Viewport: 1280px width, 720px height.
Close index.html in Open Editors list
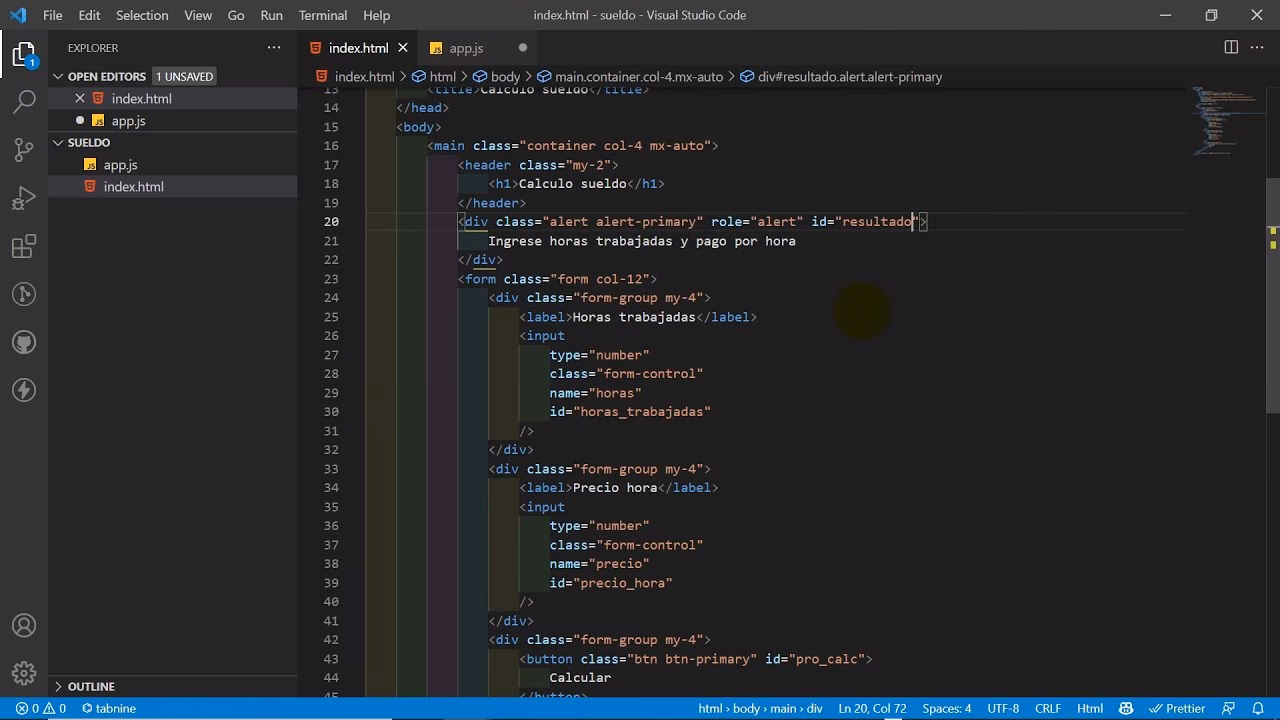tap(80, 98)
